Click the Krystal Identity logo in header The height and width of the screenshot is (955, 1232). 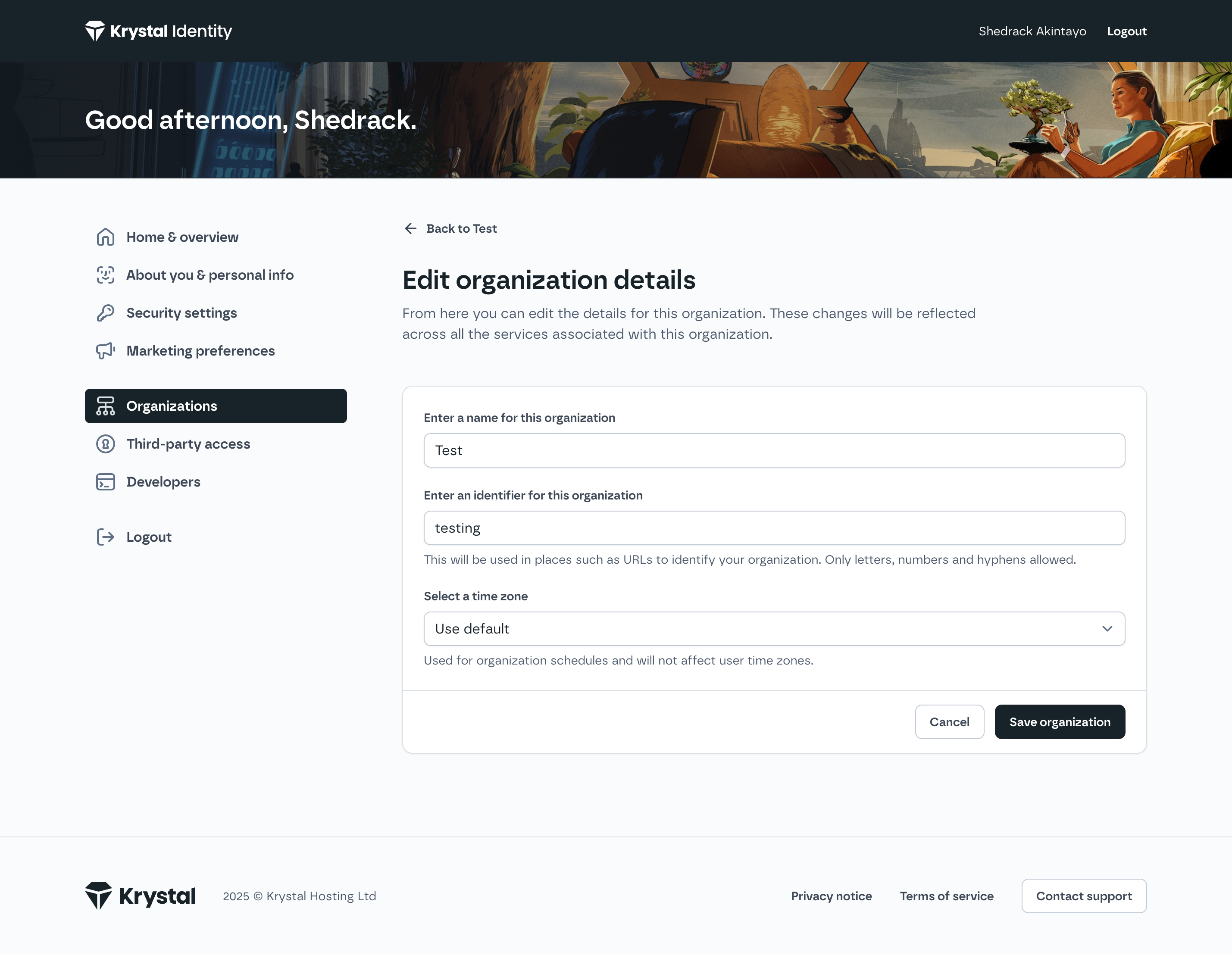tap(159, 31)
